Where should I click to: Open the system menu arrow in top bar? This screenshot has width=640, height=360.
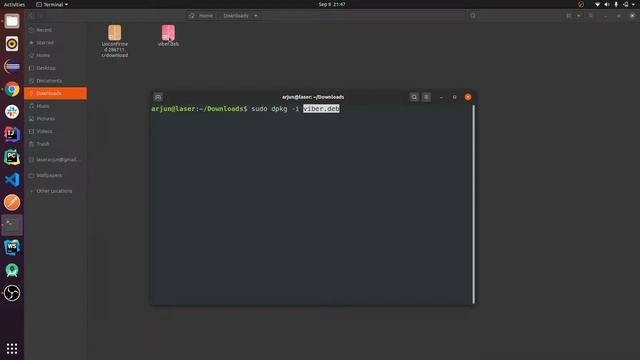[633, 4]
